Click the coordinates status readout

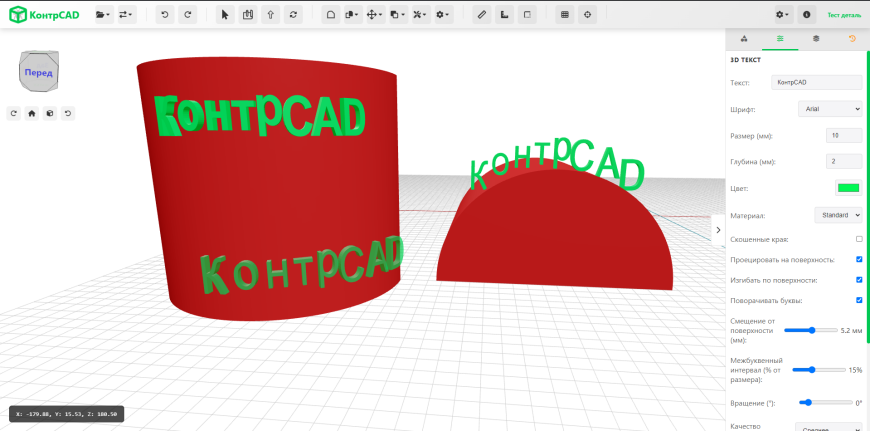click(67, 414)
